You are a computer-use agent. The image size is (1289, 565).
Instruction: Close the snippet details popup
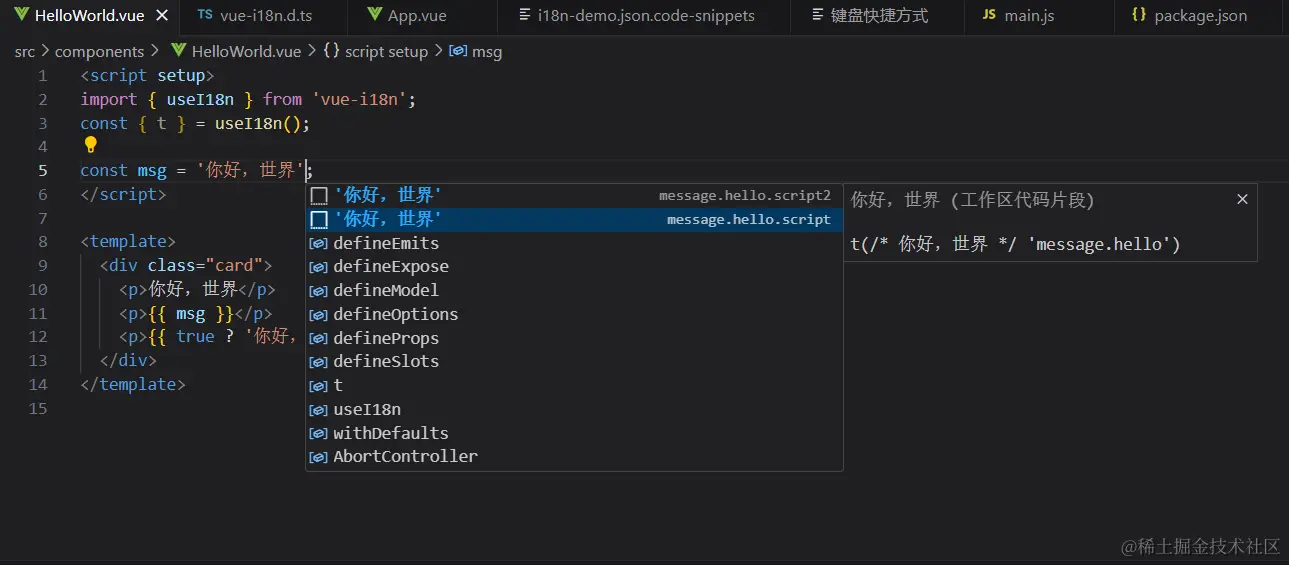pos(1242,199)
